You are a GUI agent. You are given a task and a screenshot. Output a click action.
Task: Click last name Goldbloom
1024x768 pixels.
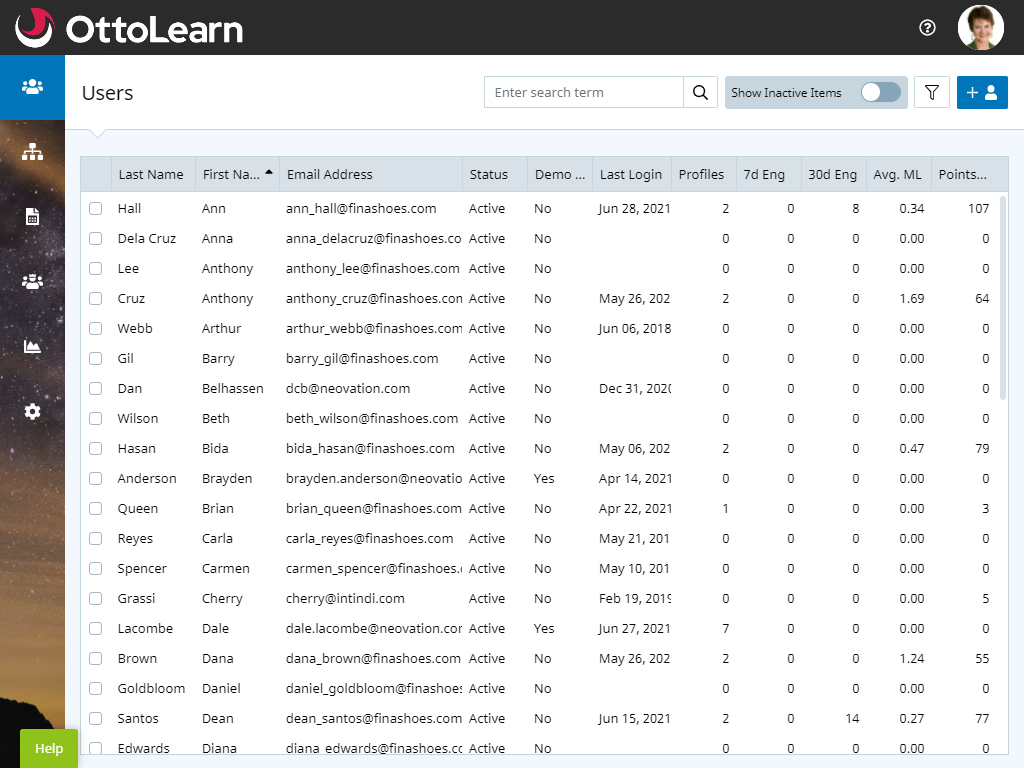(x=152, y=689)
